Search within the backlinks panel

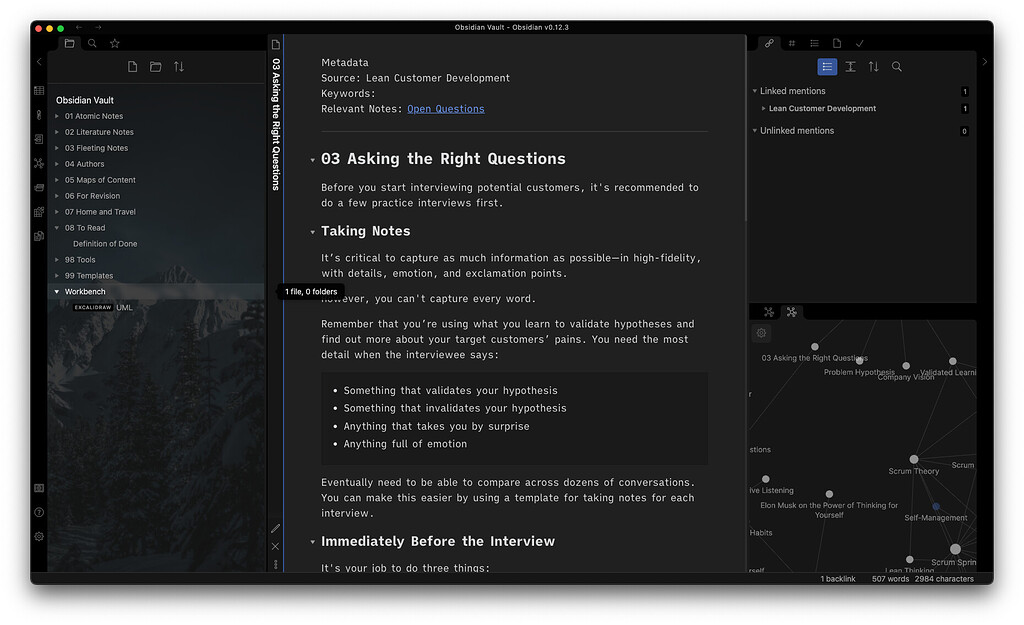click(896, 66)
